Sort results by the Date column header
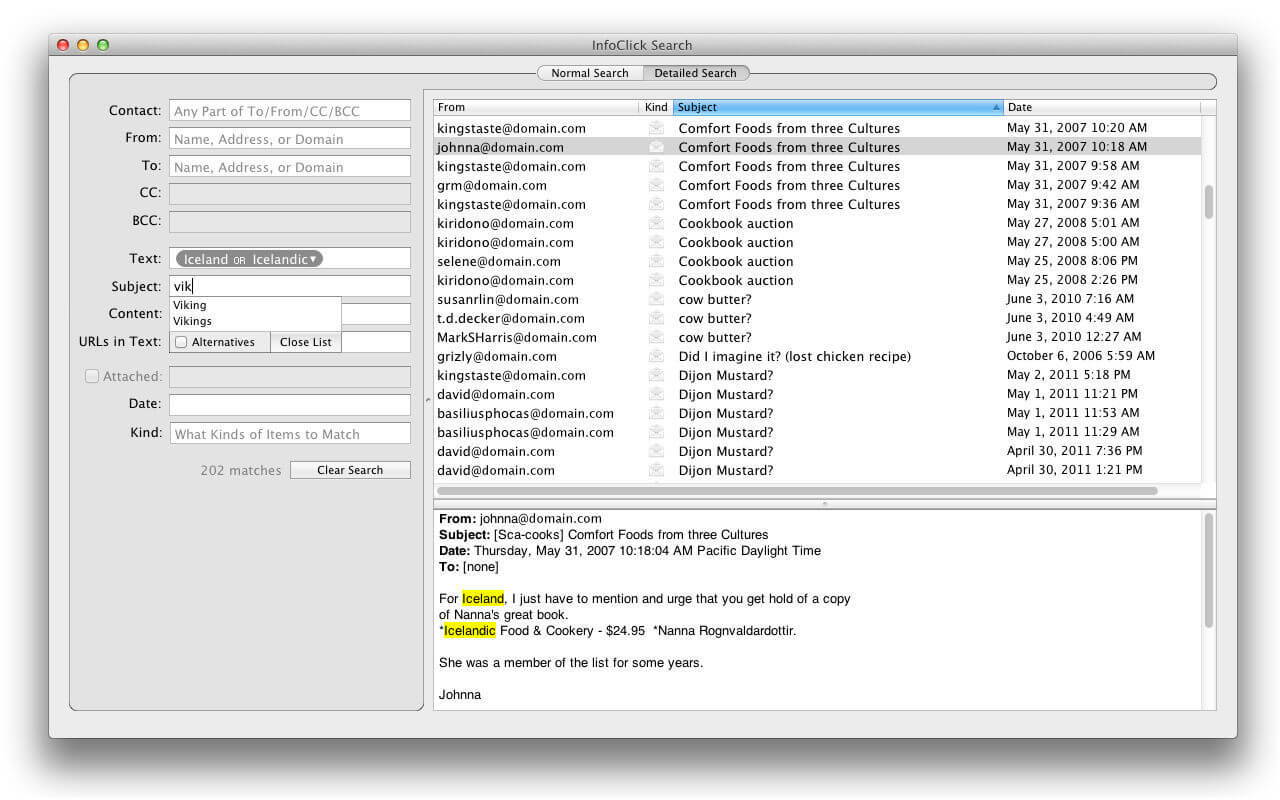Image resolution: width=1280 pixels, height=800 pixels. [1101, 107]
